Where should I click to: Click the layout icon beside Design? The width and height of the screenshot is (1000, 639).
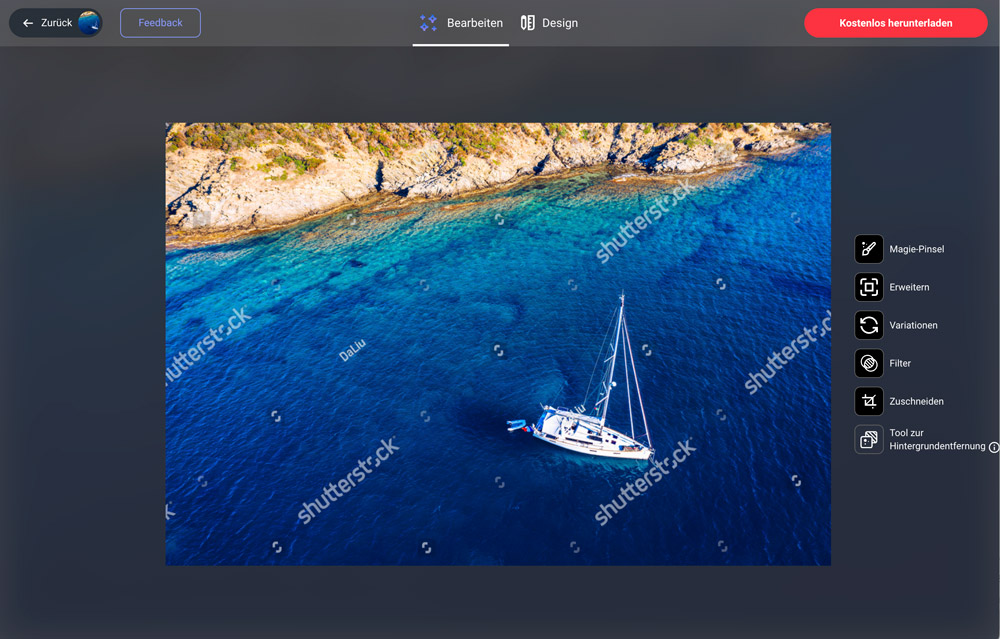pyautogui.click(x=528, y=23)
